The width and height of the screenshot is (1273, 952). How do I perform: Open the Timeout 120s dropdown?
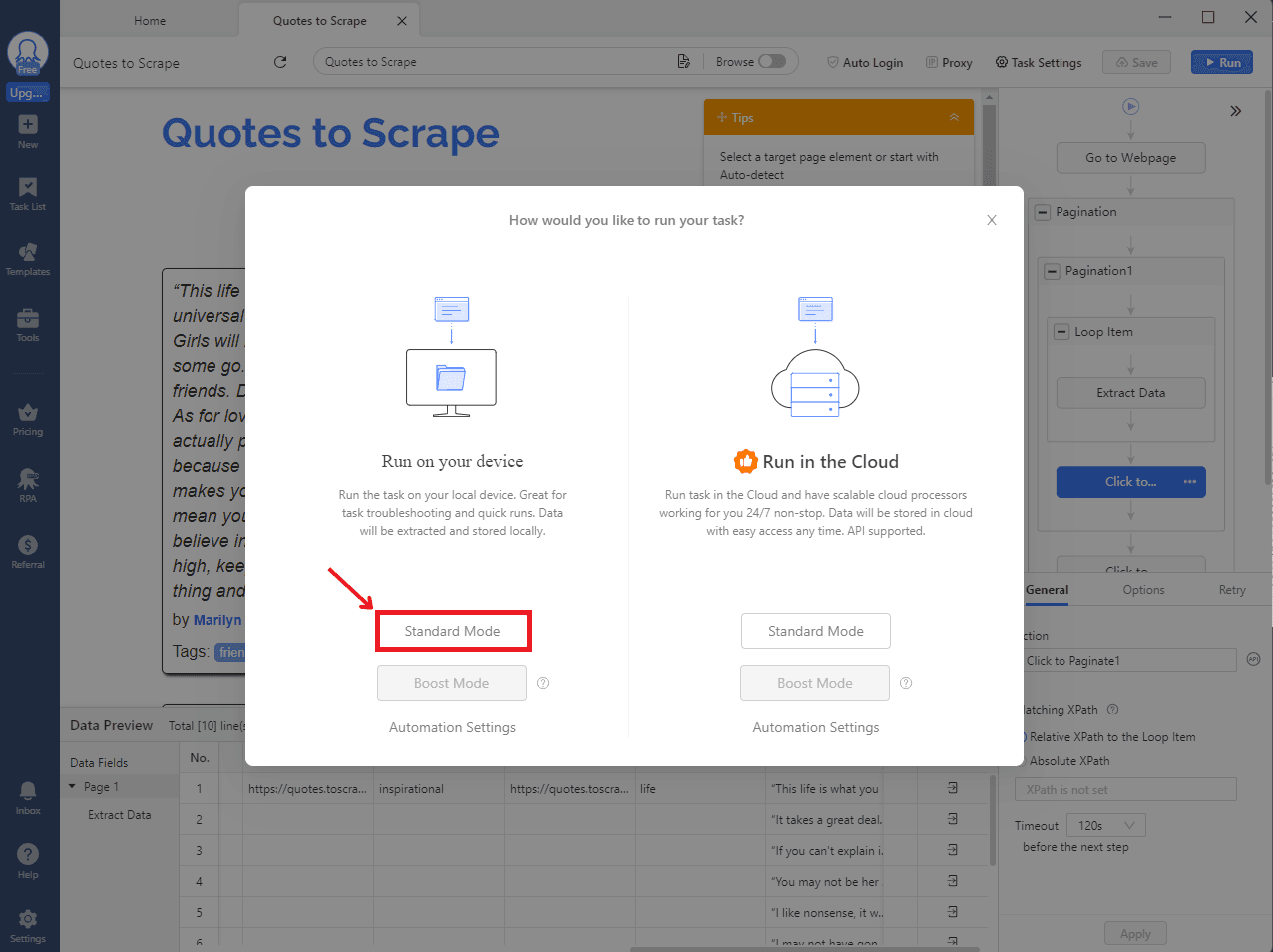[x=1106, y=826]
